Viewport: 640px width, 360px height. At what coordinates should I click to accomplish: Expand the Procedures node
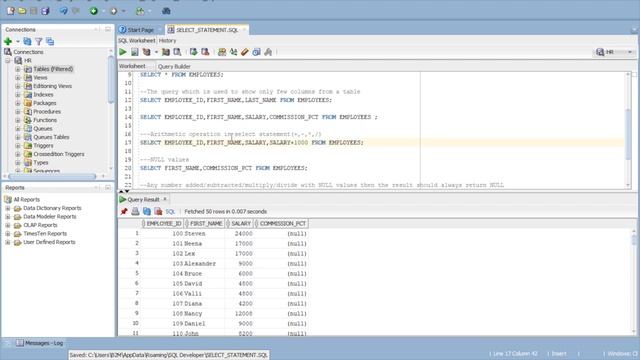[x=18, y=111]
